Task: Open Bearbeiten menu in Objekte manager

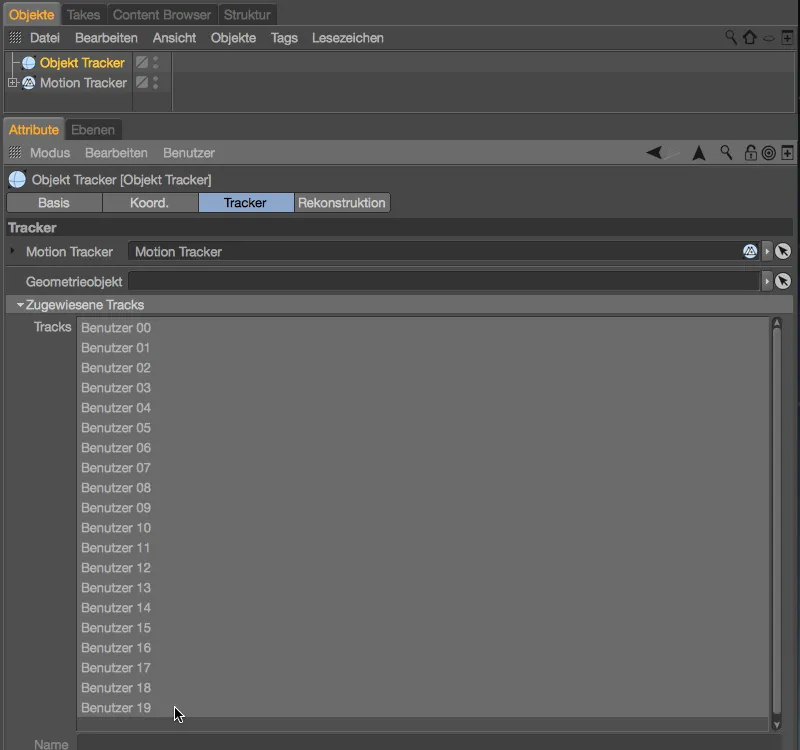Action: (x=106, y=38)
